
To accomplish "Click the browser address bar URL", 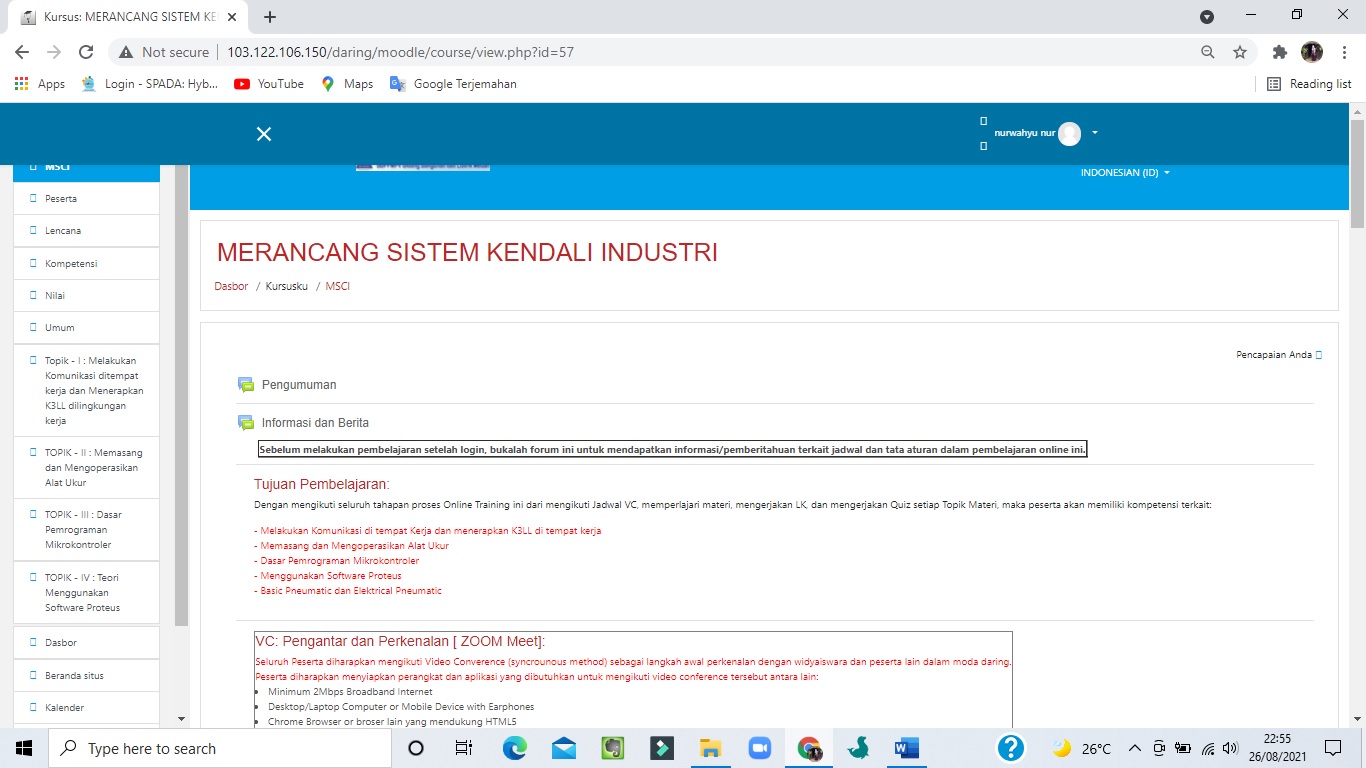I will pos(400,52).
